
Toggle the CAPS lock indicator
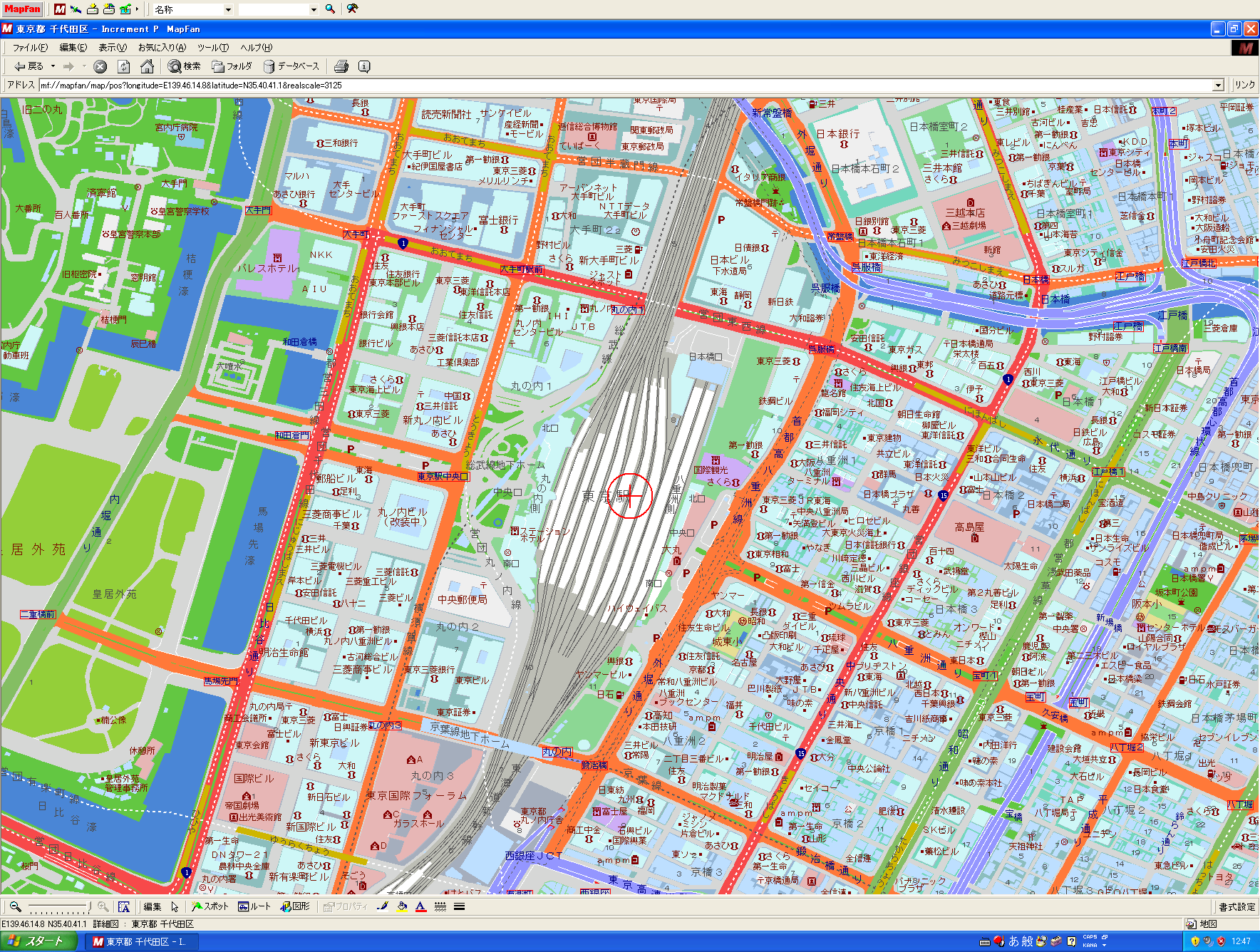point(1090,937)
